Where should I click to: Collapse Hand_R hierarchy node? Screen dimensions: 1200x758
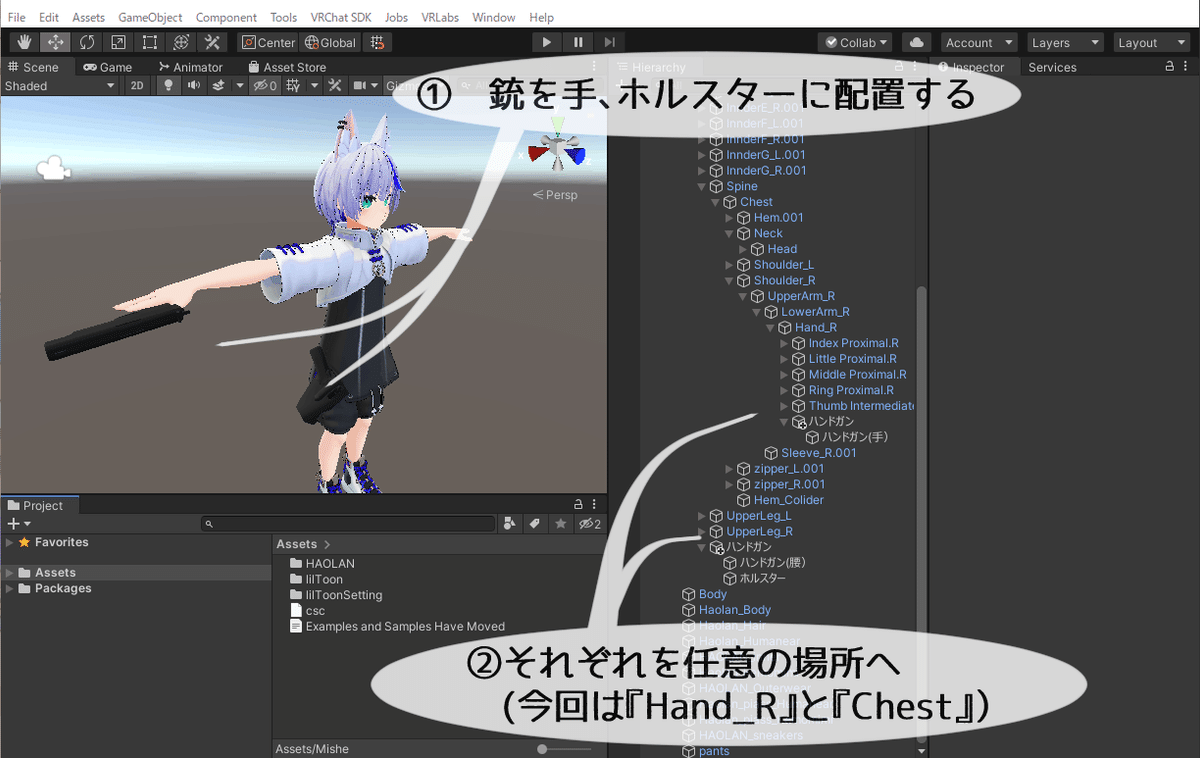coord(771,327)
